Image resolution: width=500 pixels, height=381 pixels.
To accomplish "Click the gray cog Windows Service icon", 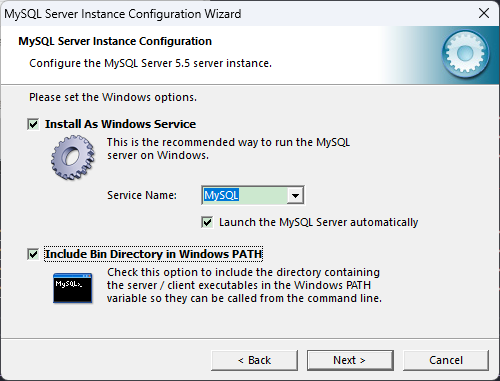I will [x=73, y=157].
